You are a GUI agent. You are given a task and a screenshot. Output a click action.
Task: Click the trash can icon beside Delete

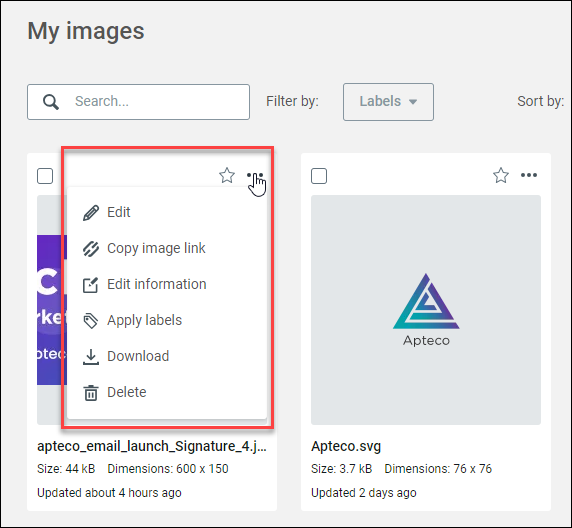coord(91,393)
